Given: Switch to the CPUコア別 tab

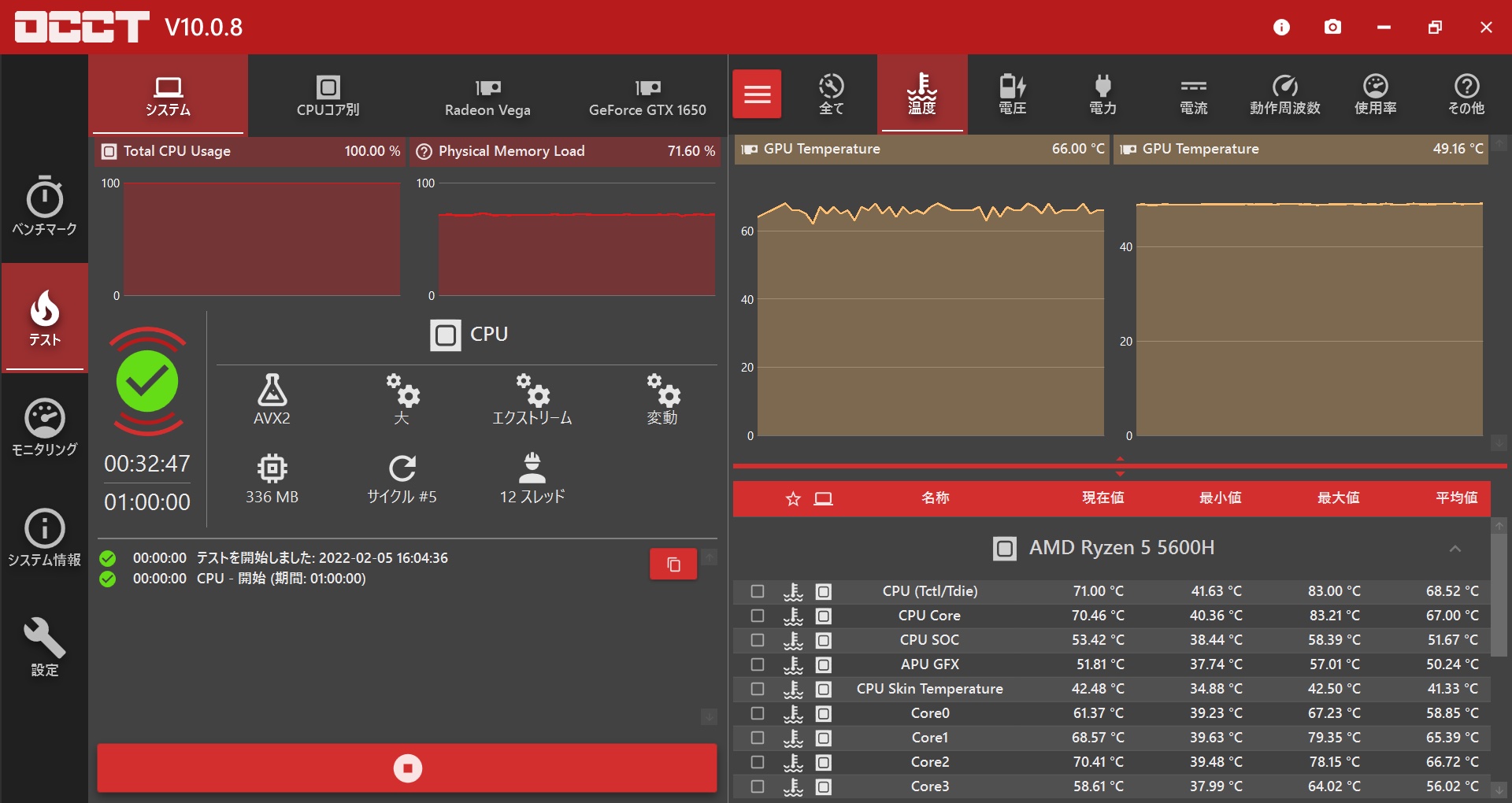Looking at the screenshot, I should (x=328, y=96).
